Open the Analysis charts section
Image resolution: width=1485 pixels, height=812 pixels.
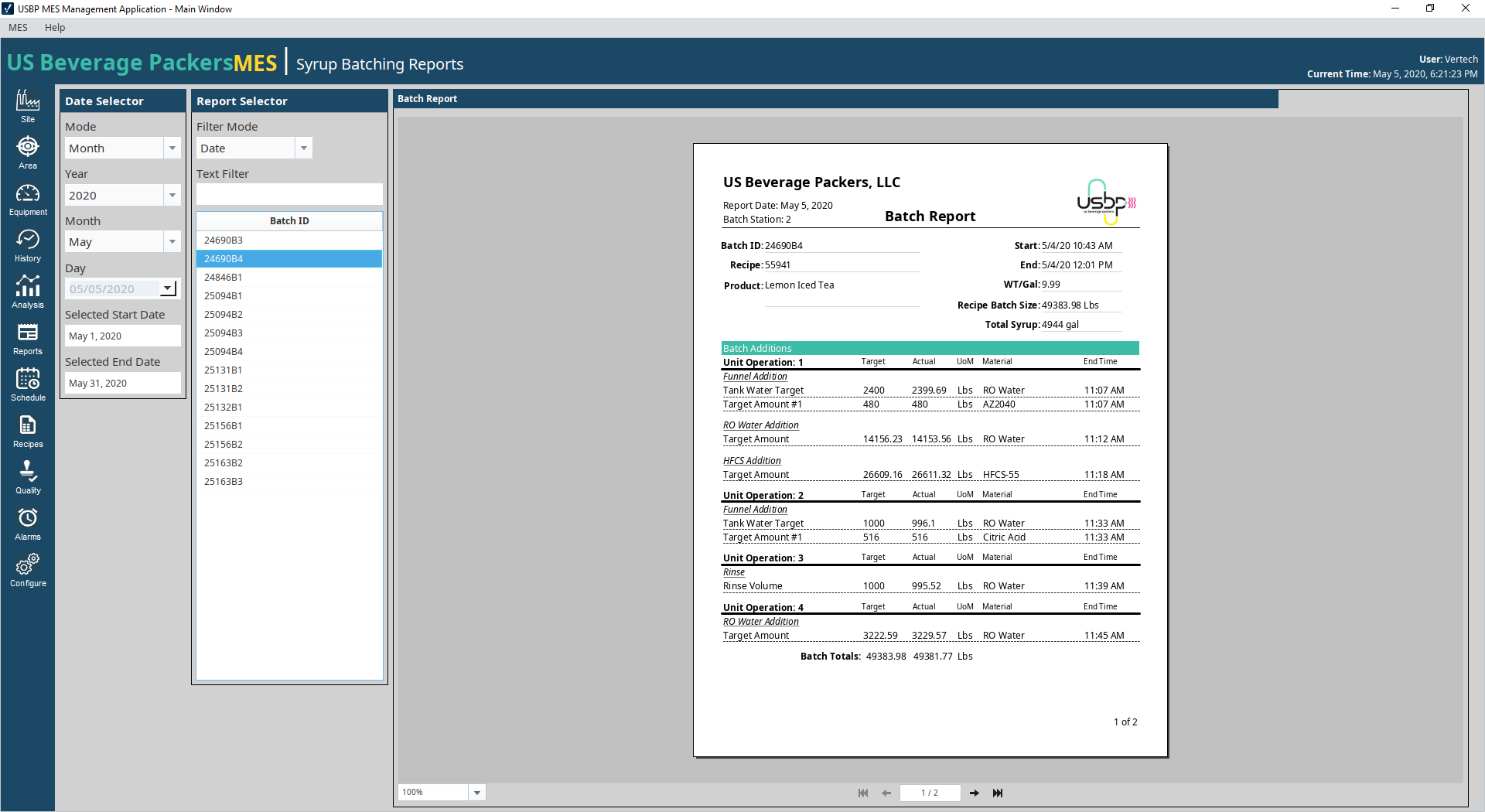28,292
